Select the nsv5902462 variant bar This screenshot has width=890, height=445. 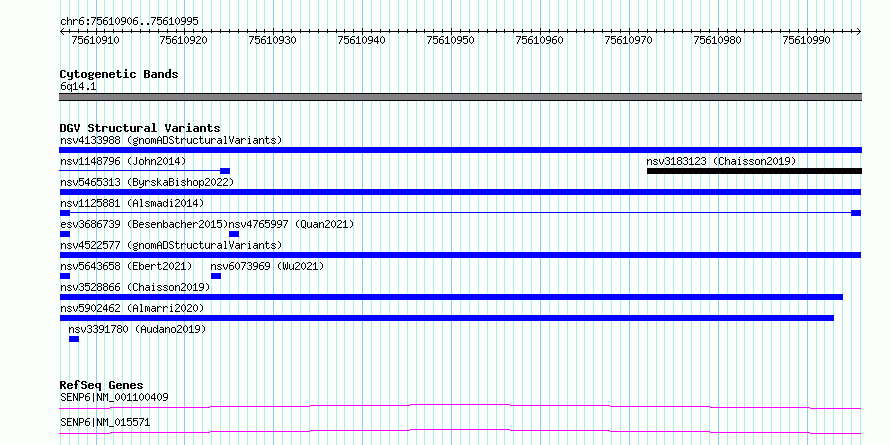pyautogui.click(x=447, y=318)
